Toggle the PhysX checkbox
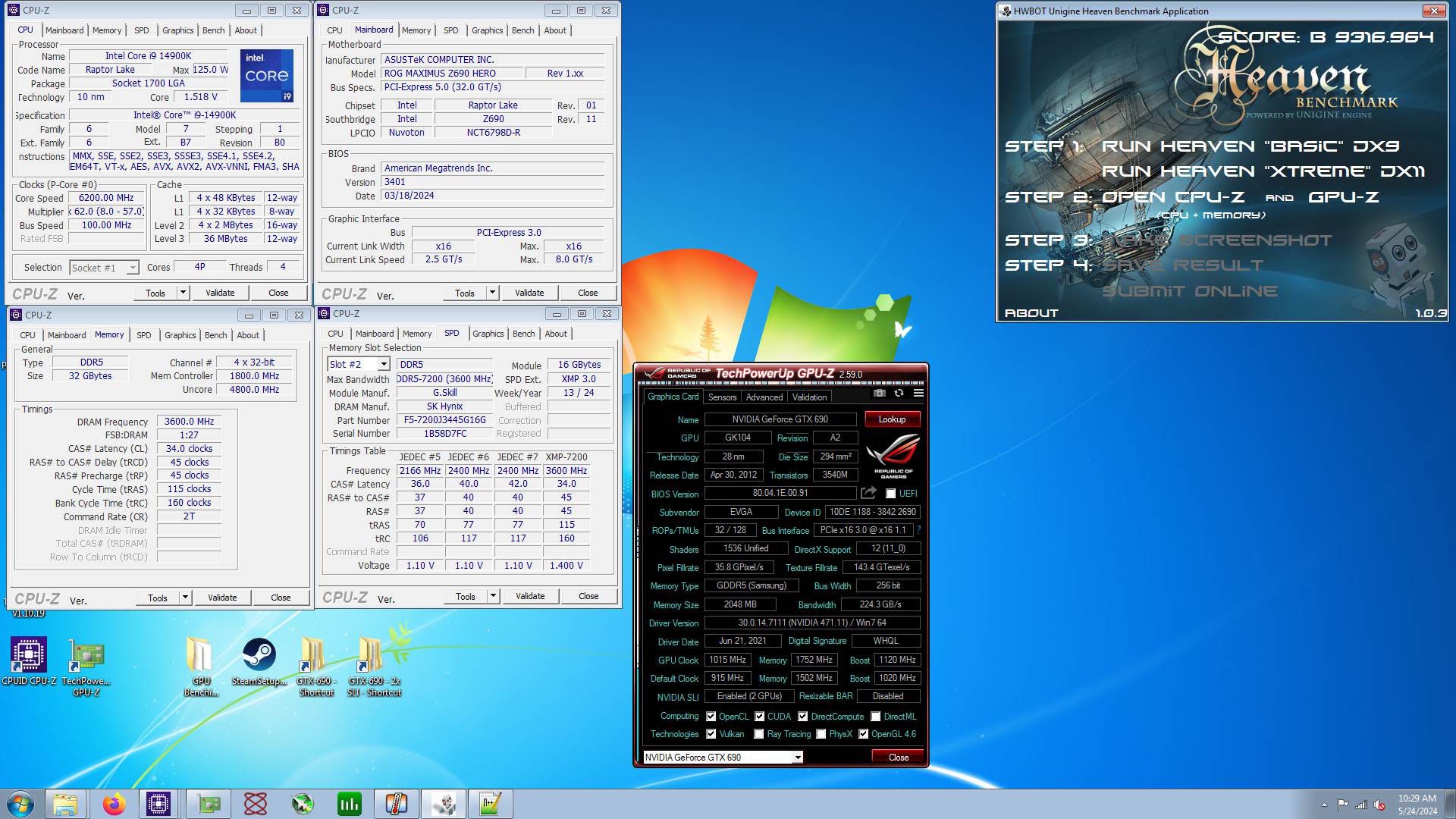Screen dimensions: 1456x819 pos(821,734)
